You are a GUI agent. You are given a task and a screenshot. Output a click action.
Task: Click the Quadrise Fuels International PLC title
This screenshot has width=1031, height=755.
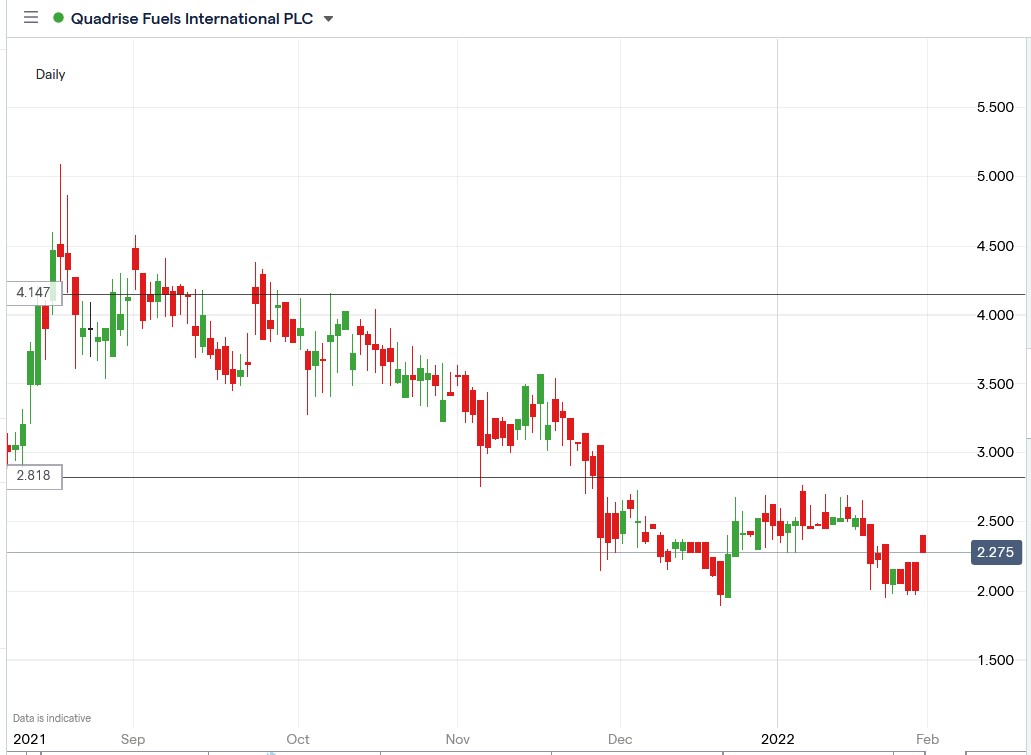point(192,17)
